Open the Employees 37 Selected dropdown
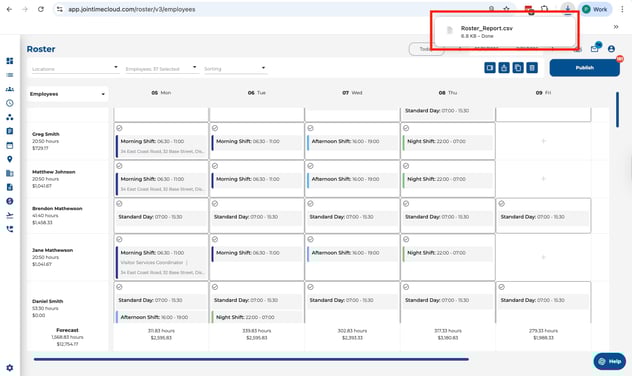 point(161,69)
